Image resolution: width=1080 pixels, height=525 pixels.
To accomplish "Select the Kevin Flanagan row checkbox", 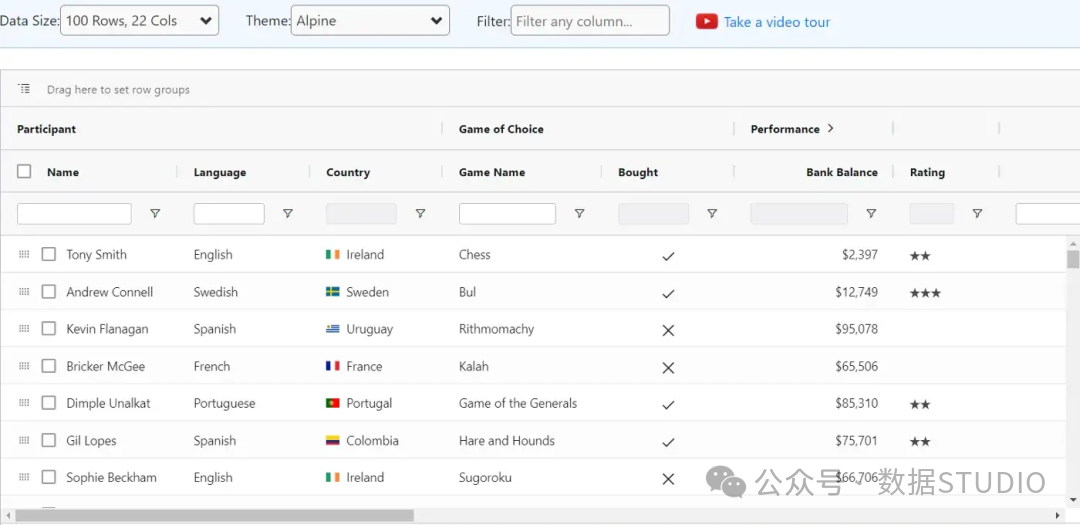I will pyautogui.click(x=48, y=329).
